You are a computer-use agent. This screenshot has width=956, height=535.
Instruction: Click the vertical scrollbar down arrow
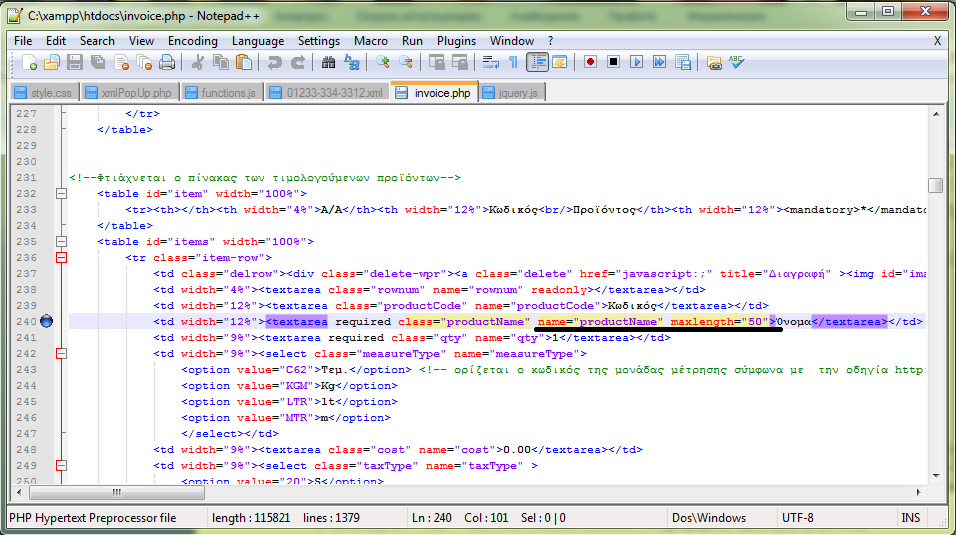pyautogui.click(x=936, y=475)
